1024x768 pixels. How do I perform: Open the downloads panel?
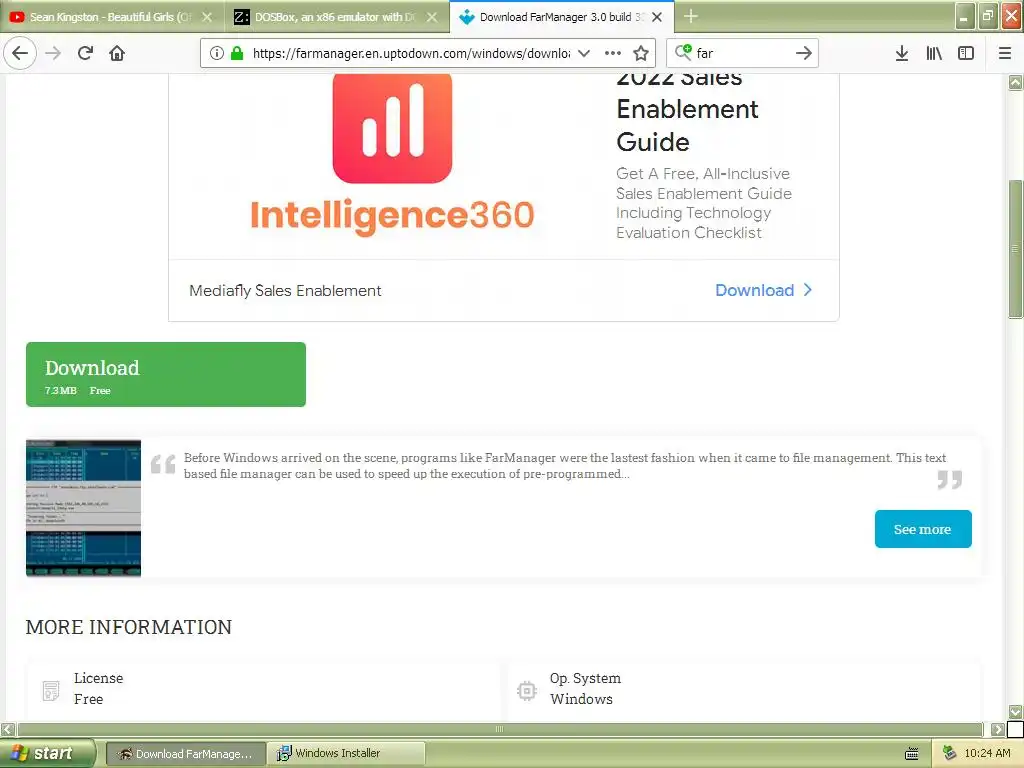[x=902, y=53]
